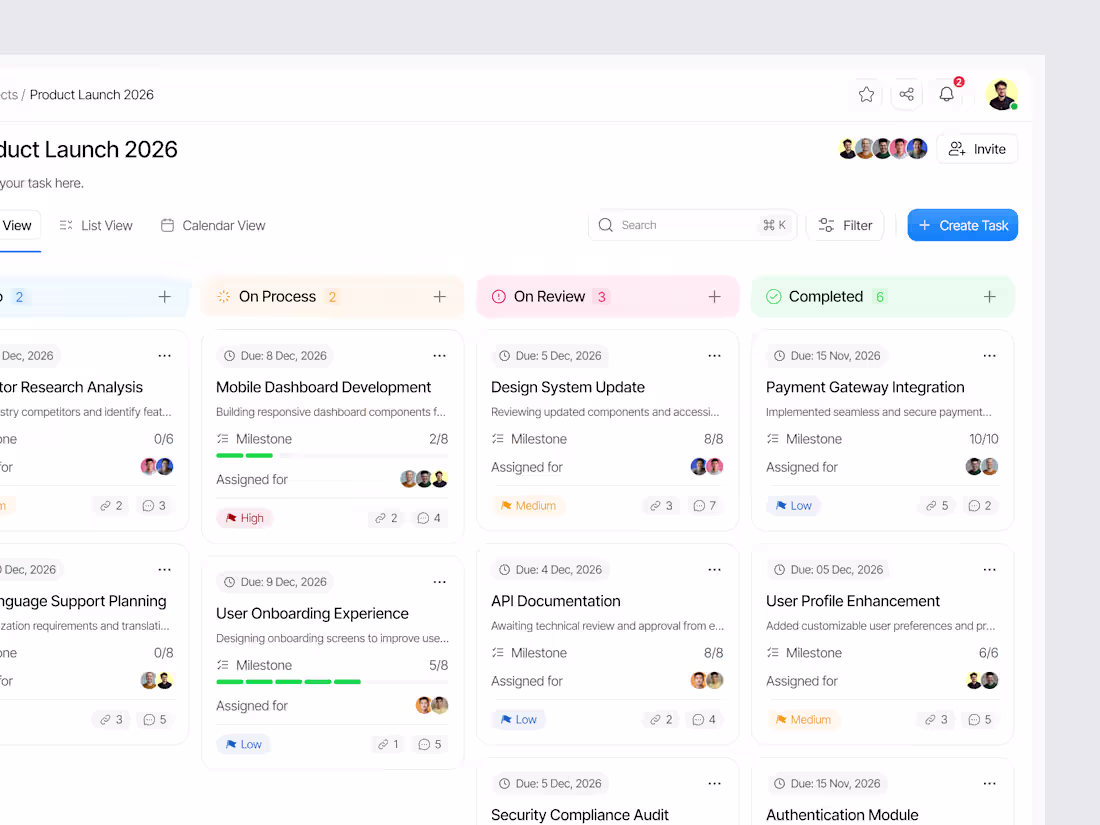Click assignee avatars on API Documentation card
Viewport: 1100px width, 825px height.
(706, 680)
